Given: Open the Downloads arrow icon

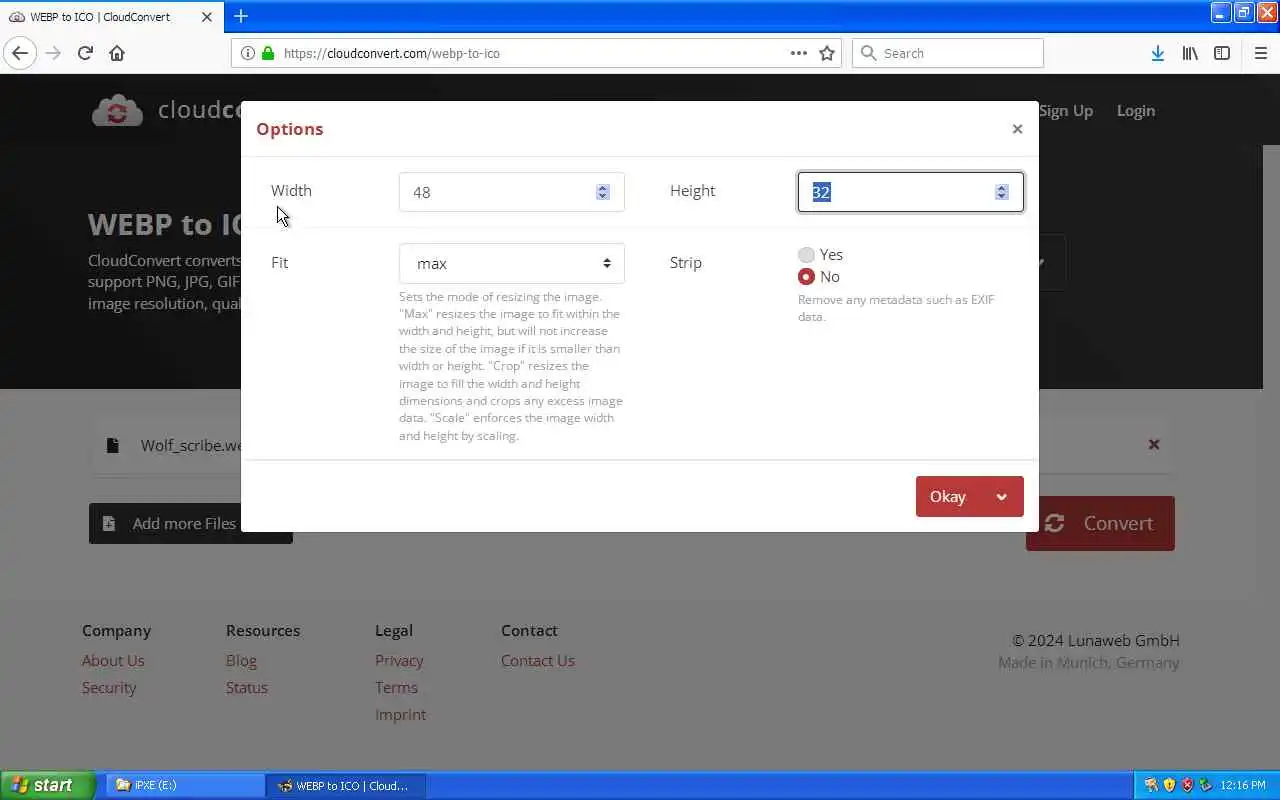Looking at the screenshot, I should click(1157, 53).
